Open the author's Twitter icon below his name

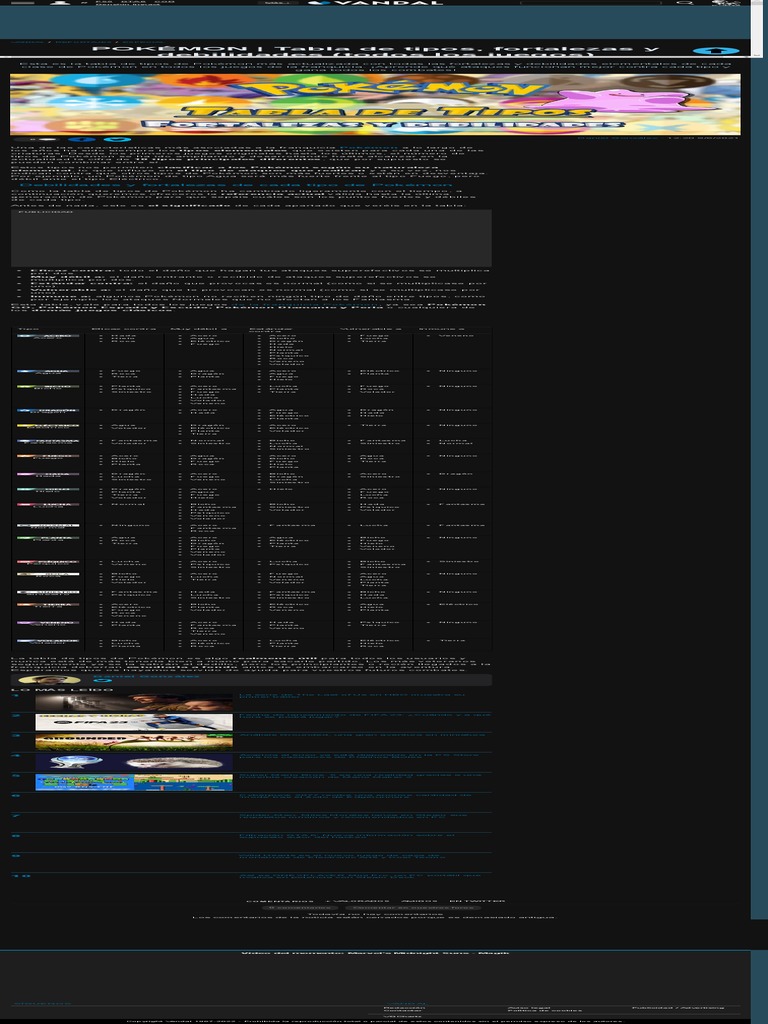tap(104, 682)
